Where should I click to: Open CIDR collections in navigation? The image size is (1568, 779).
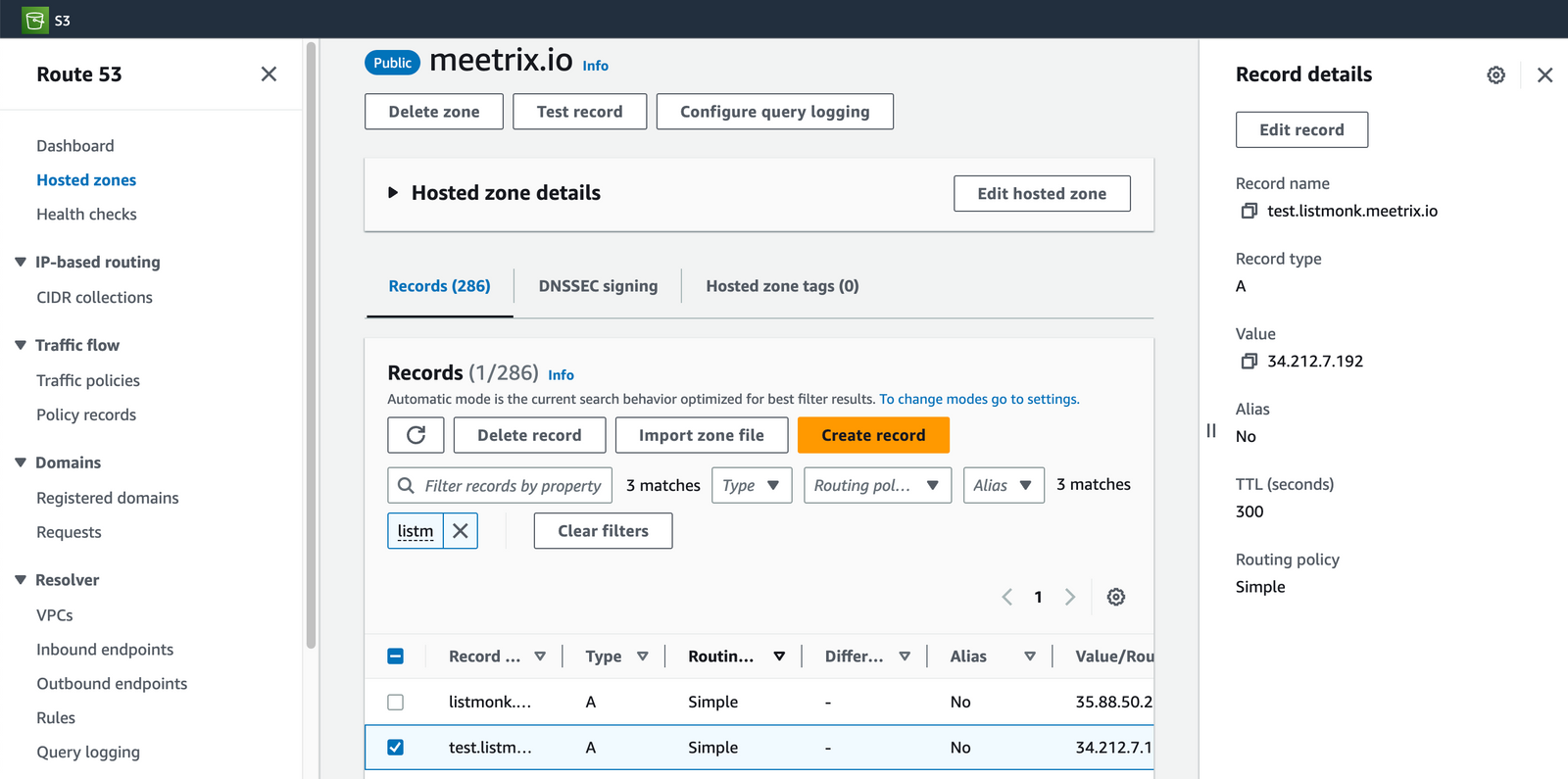[94, 298]
